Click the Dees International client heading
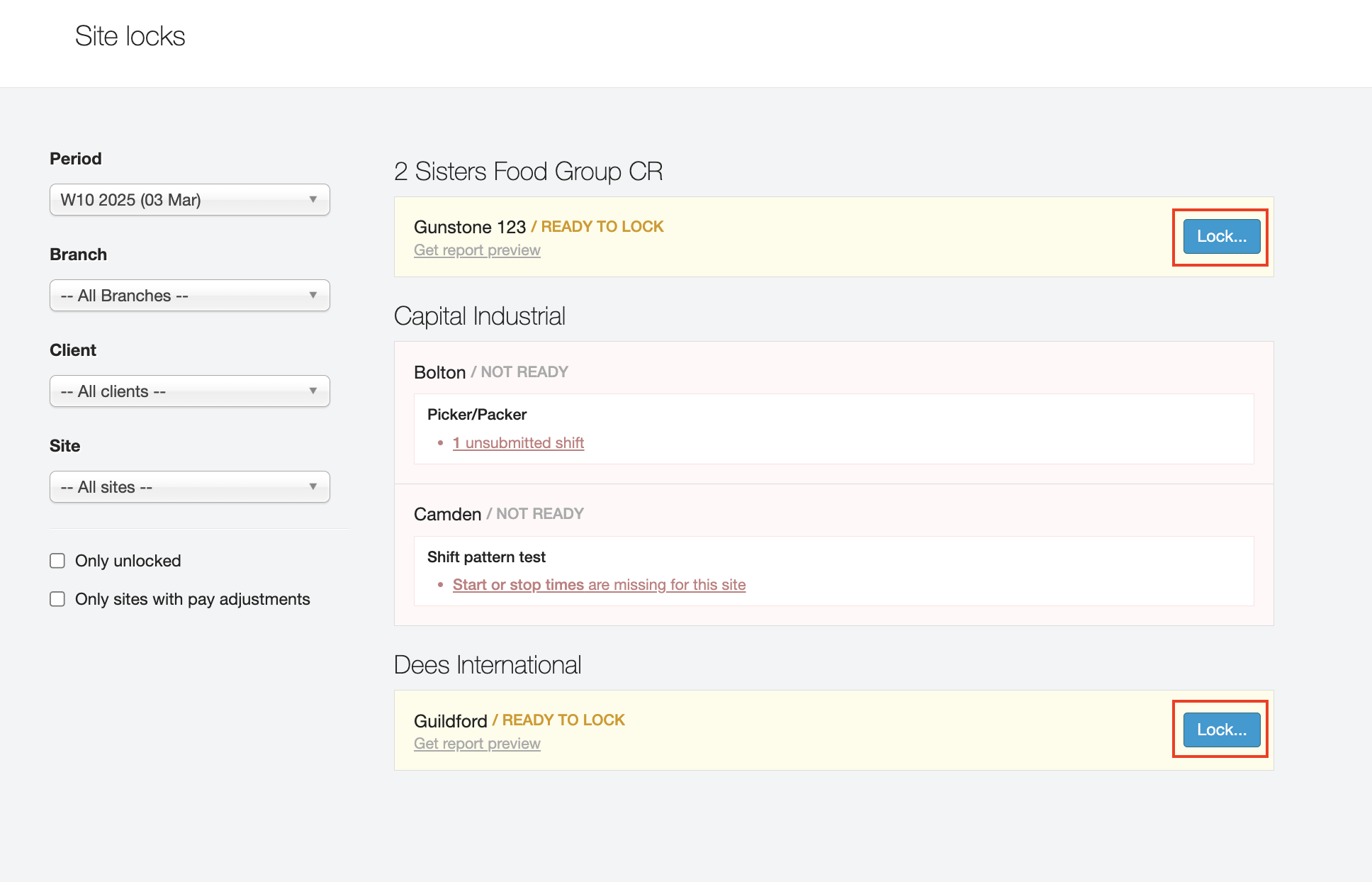 (x=488, y=665)
